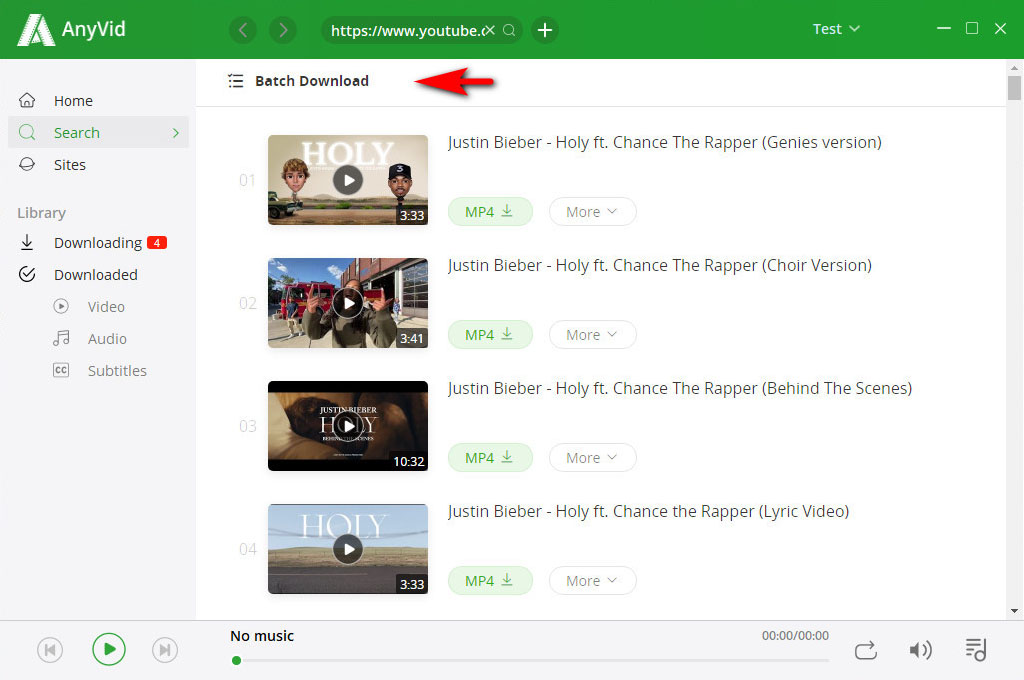Click the 'No music' track label
This screenshot has height=680, width=1024.
(262, 636)
